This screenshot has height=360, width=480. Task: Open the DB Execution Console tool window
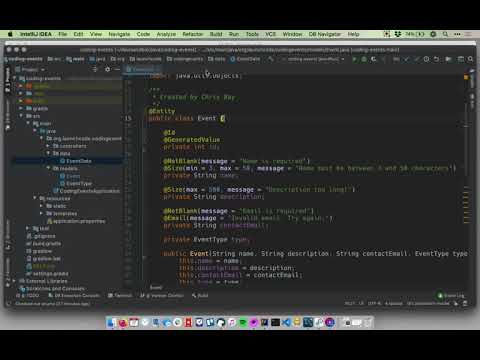pos(74,295)
